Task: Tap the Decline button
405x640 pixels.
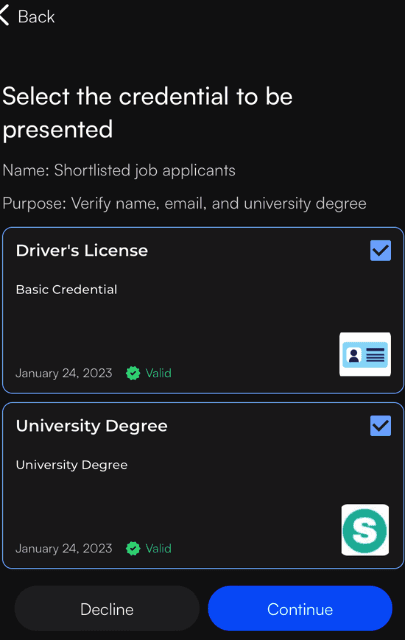Action: [x=107, y=609]
